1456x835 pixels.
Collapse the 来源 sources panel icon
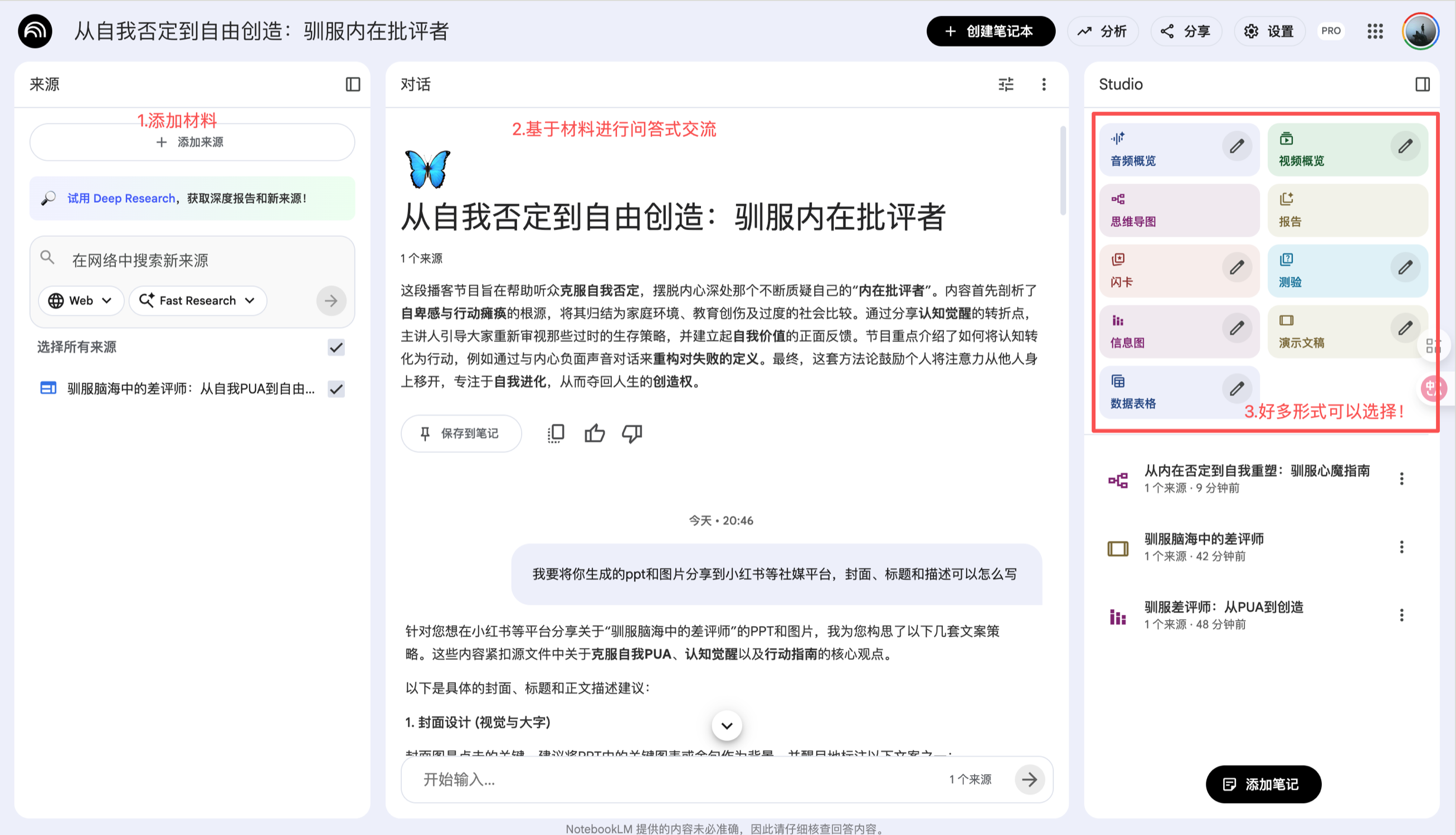(x=353, y=84)
